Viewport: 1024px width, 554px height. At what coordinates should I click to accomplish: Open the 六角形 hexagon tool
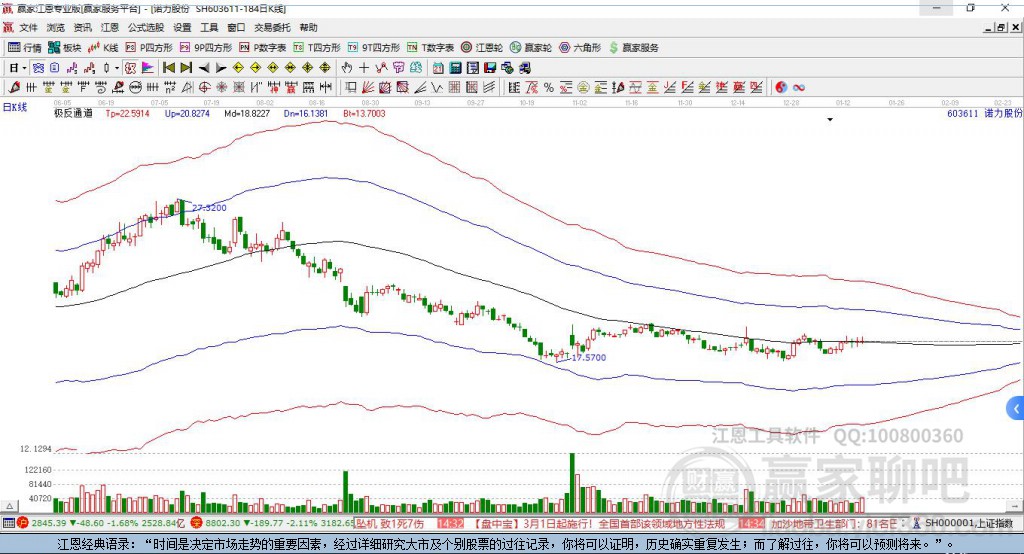(x=580, y=48)
